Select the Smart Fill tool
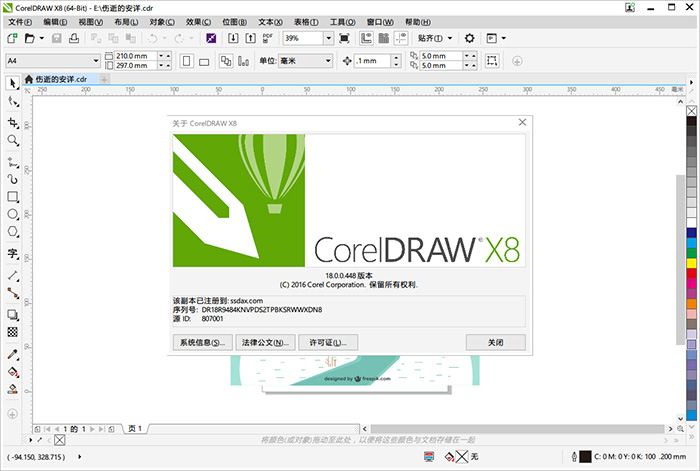 (x=12, y=389)
